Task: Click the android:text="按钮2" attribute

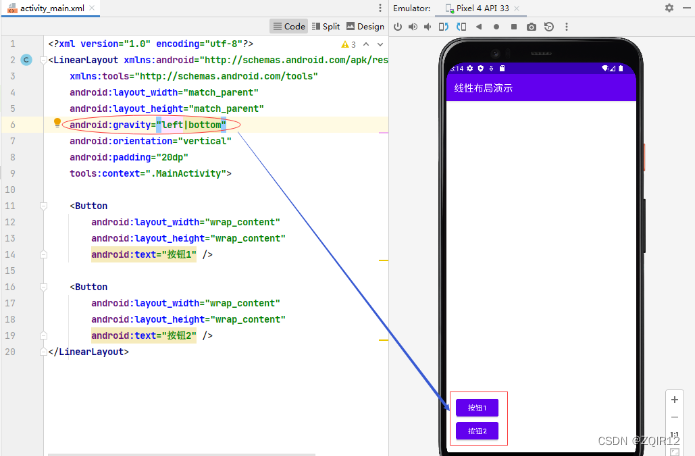Action: pyautogui.click(x=144, y=335)
